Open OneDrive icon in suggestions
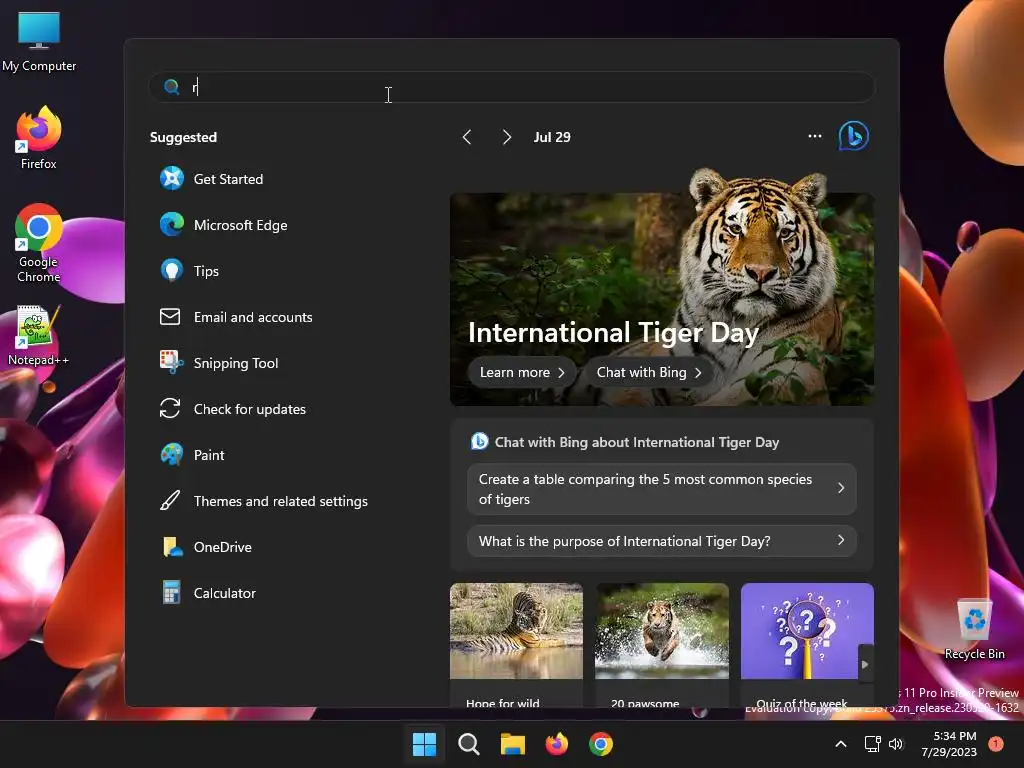Viewport: 1024px width, 768px height. [x=172, y=547]
